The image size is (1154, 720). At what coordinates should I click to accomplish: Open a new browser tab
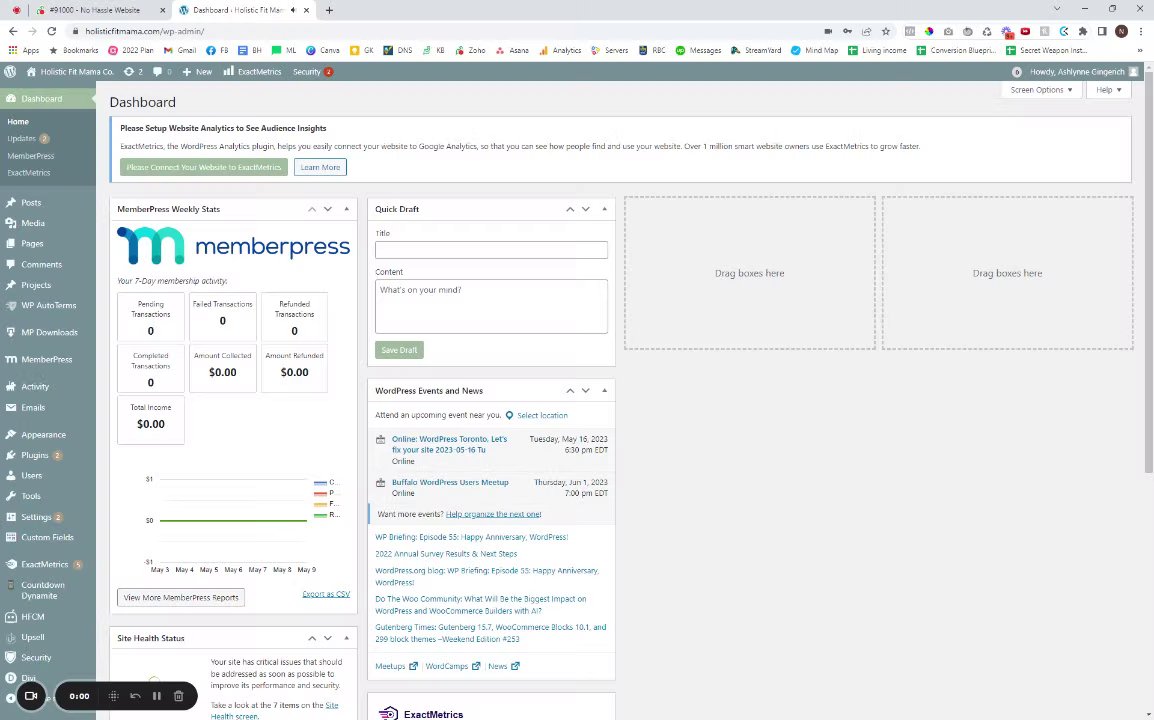tap(329, 10)
